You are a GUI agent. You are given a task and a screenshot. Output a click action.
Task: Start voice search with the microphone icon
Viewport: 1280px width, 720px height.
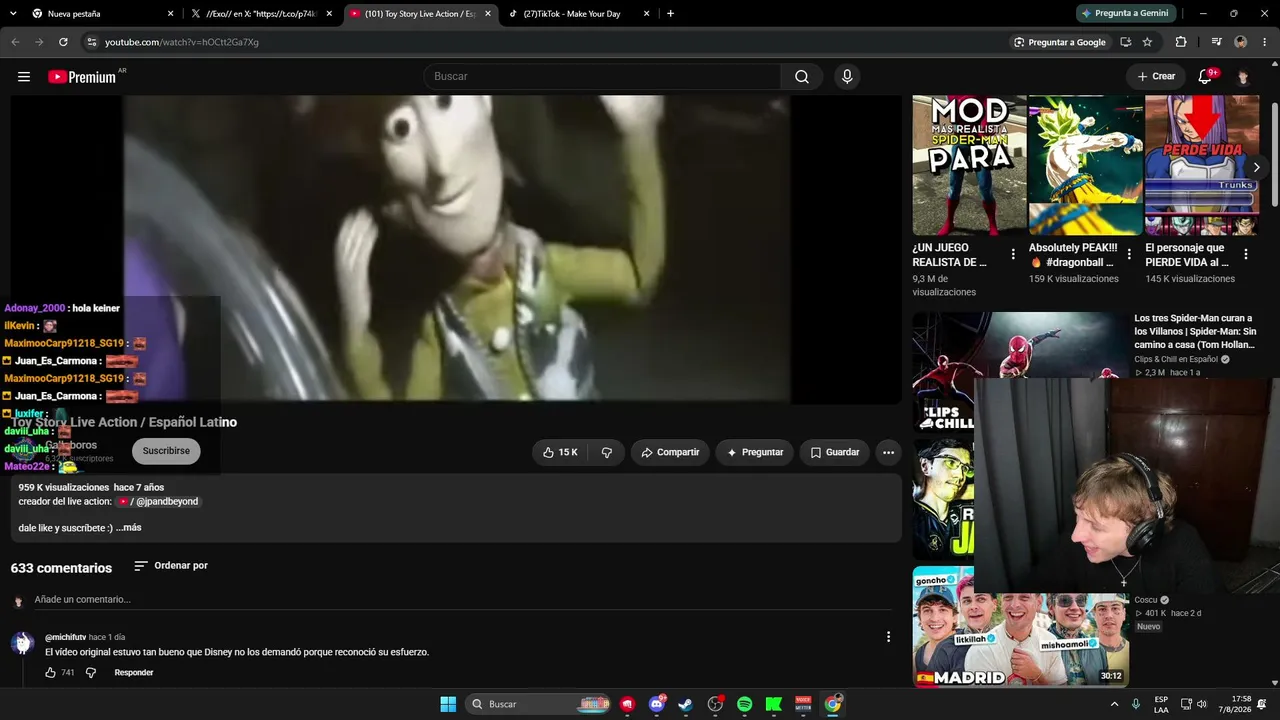(847, 77)
